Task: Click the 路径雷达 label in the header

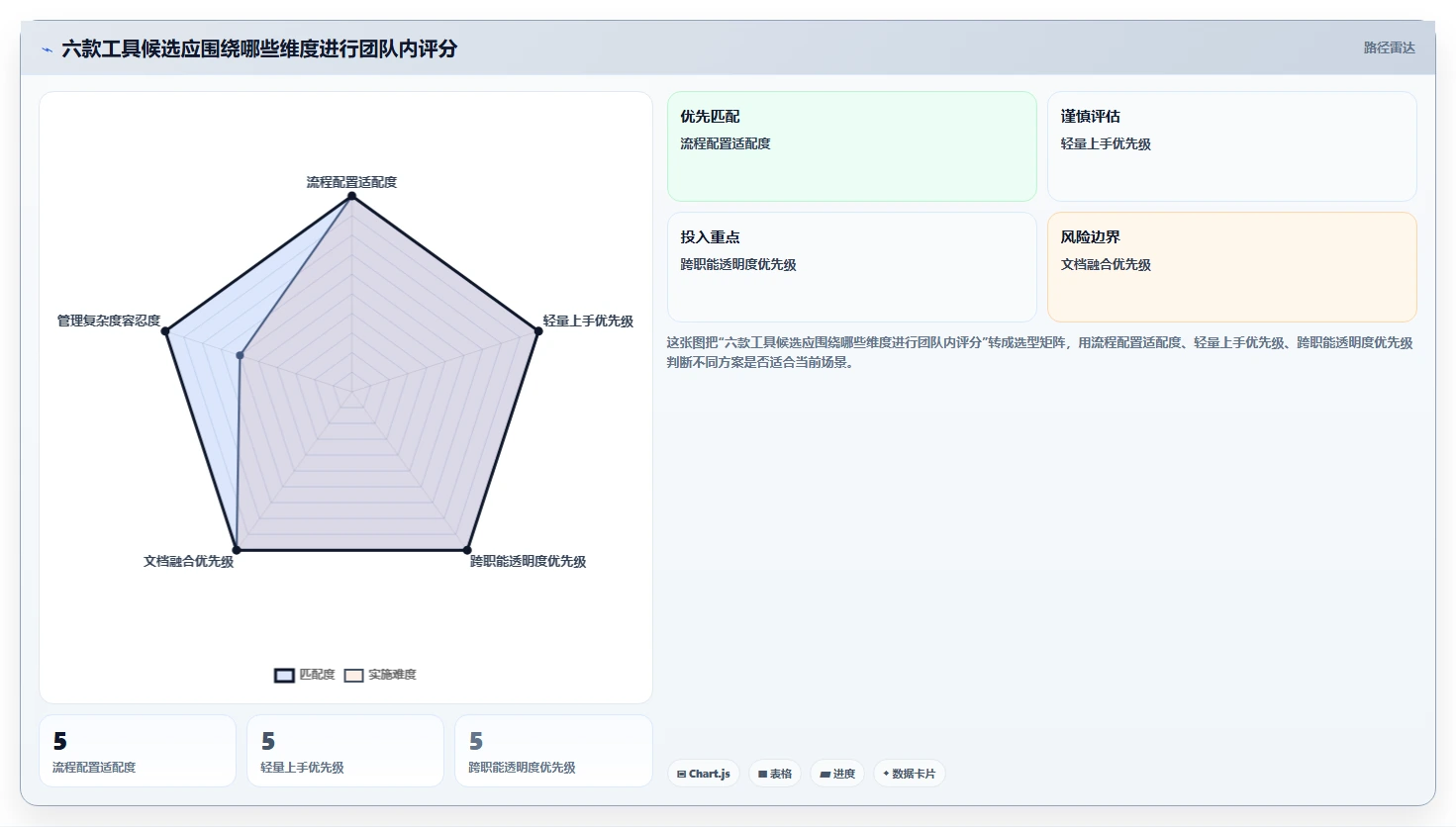Action: point(1389,47)
